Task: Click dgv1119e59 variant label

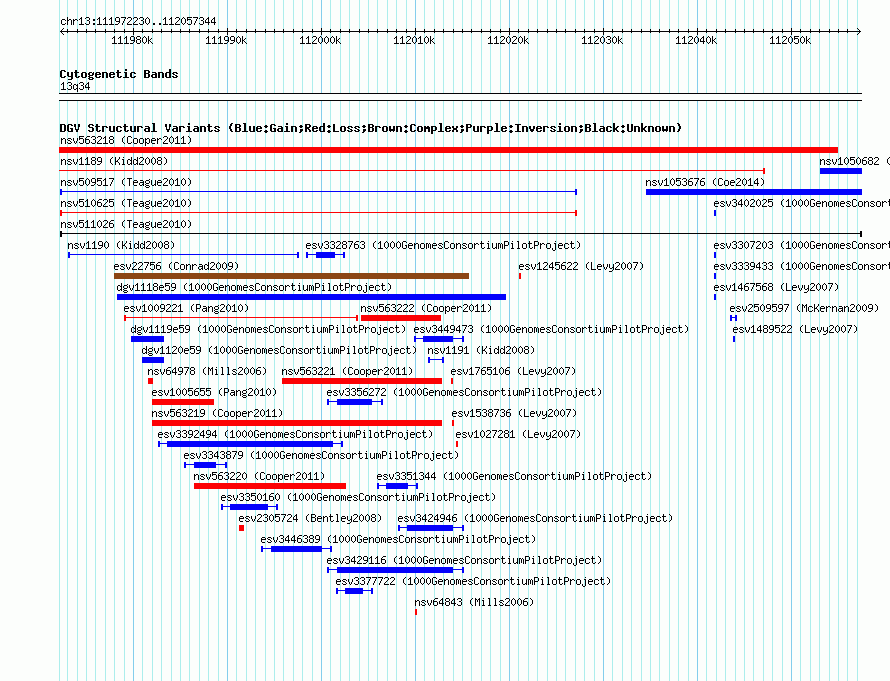Action: 268,329
